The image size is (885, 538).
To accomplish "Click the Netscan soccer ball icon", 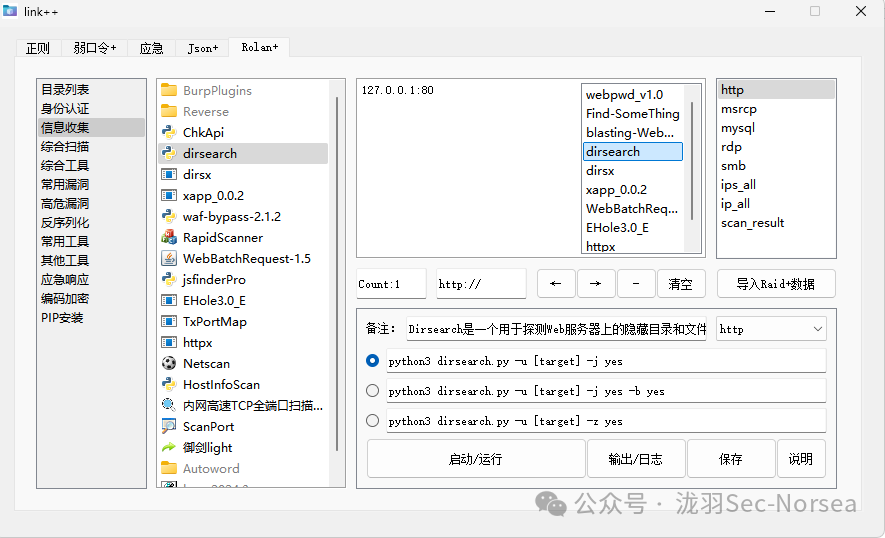I will pos(169,364).
